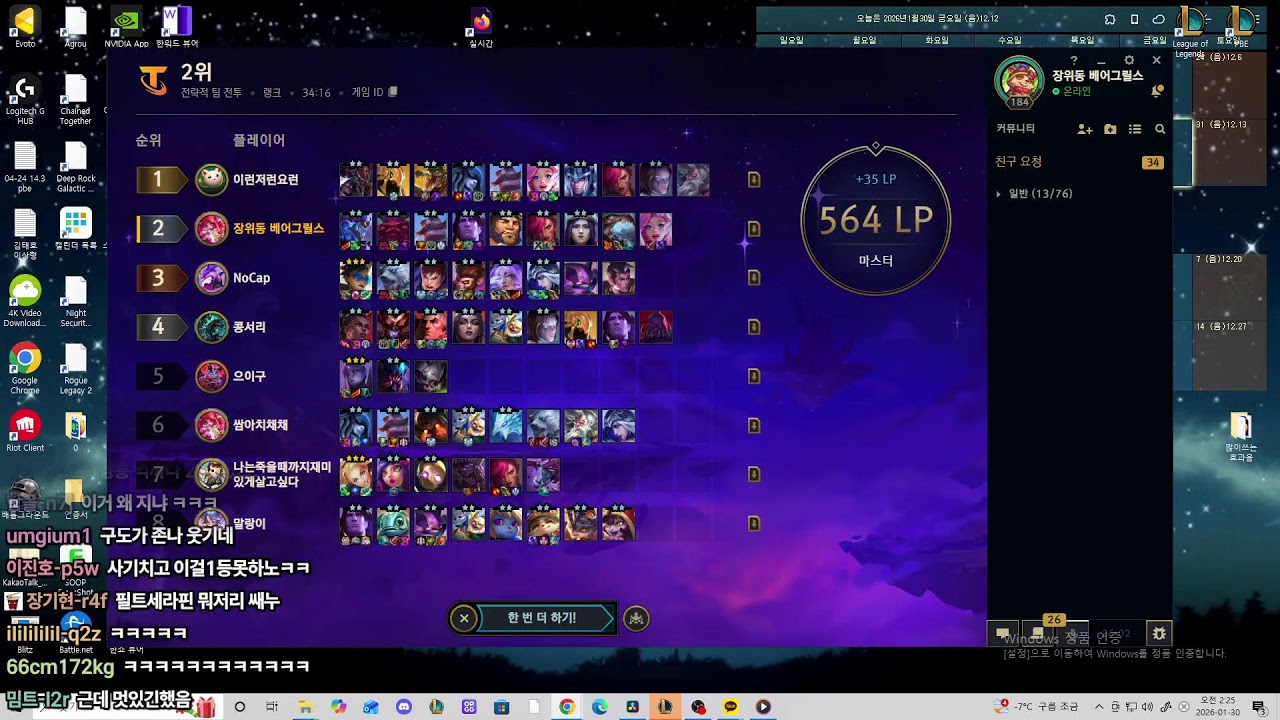Open the Google Chrome desktop shortcut
Viewport: 1280px width, 720px height.
(x=25, y=369)
